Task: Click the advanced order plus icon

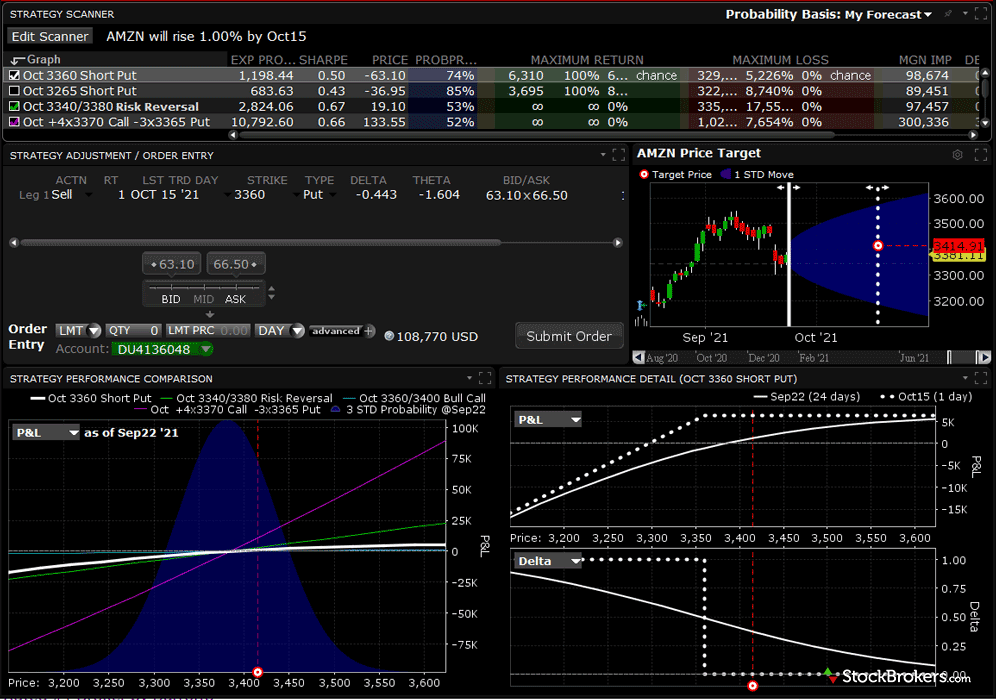Action: point(369,331)
